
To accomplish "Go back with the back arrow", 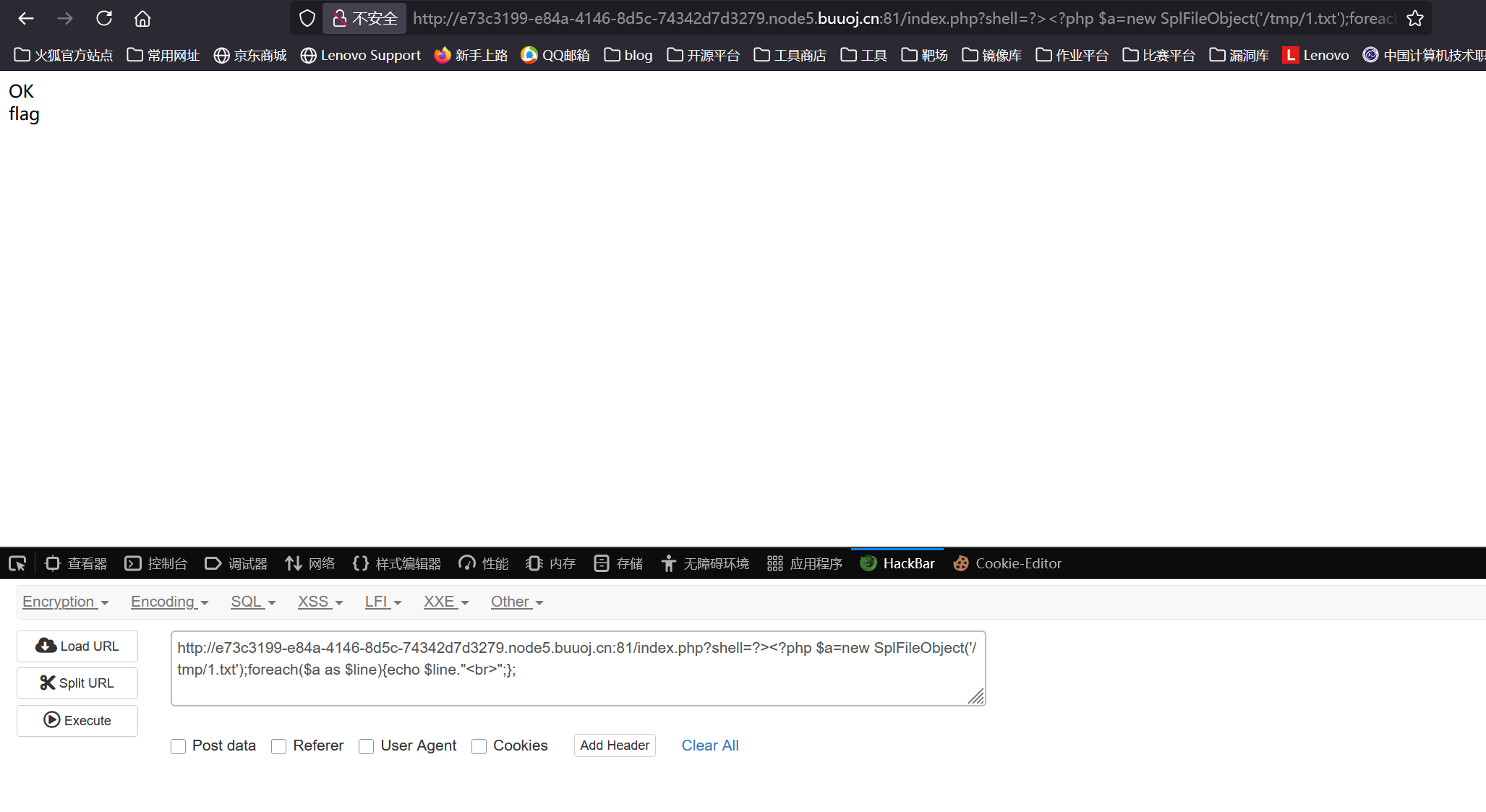I will click(26, 18).
